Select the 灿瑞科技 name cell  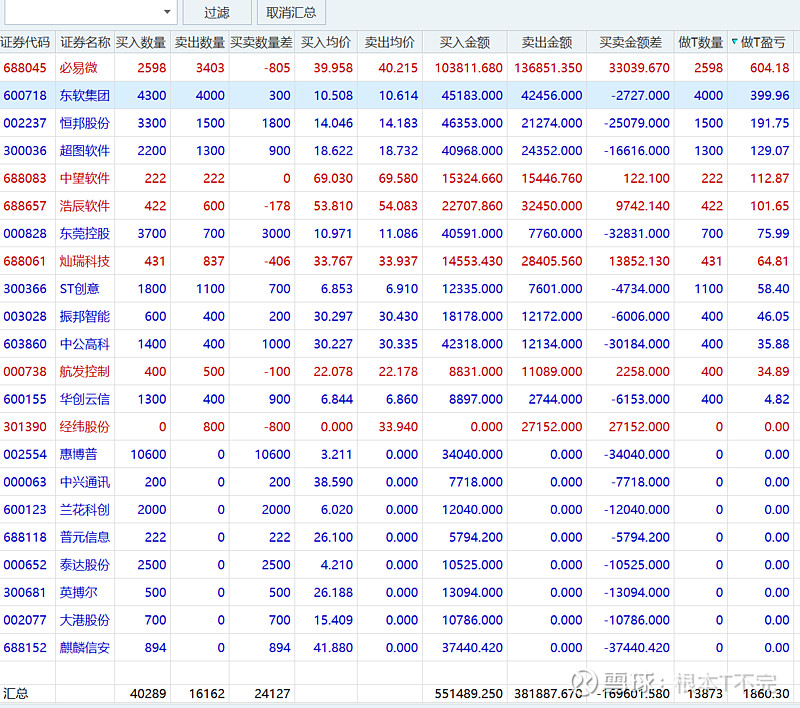tap(85, 261)
